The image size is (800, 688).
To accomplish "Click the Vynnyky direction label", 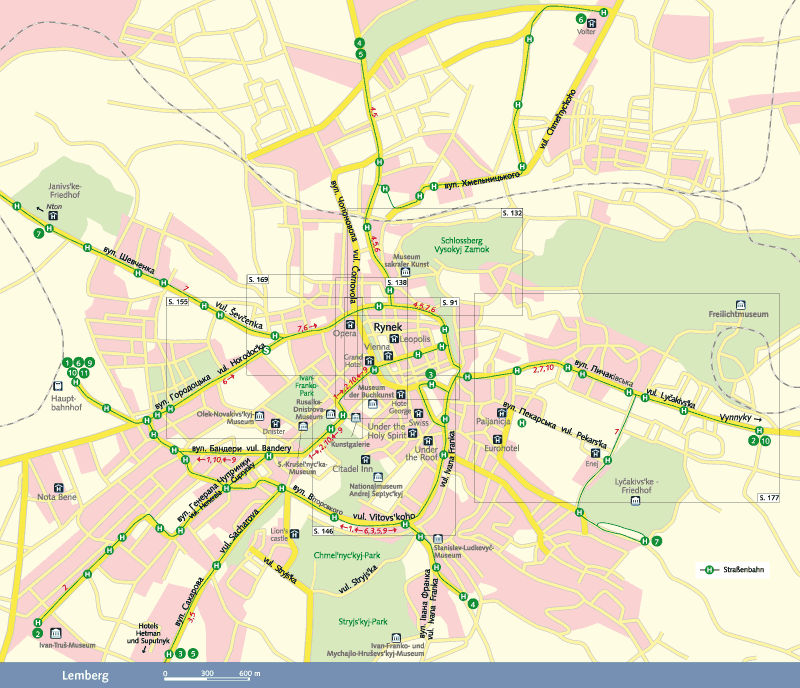I will 735,417.
